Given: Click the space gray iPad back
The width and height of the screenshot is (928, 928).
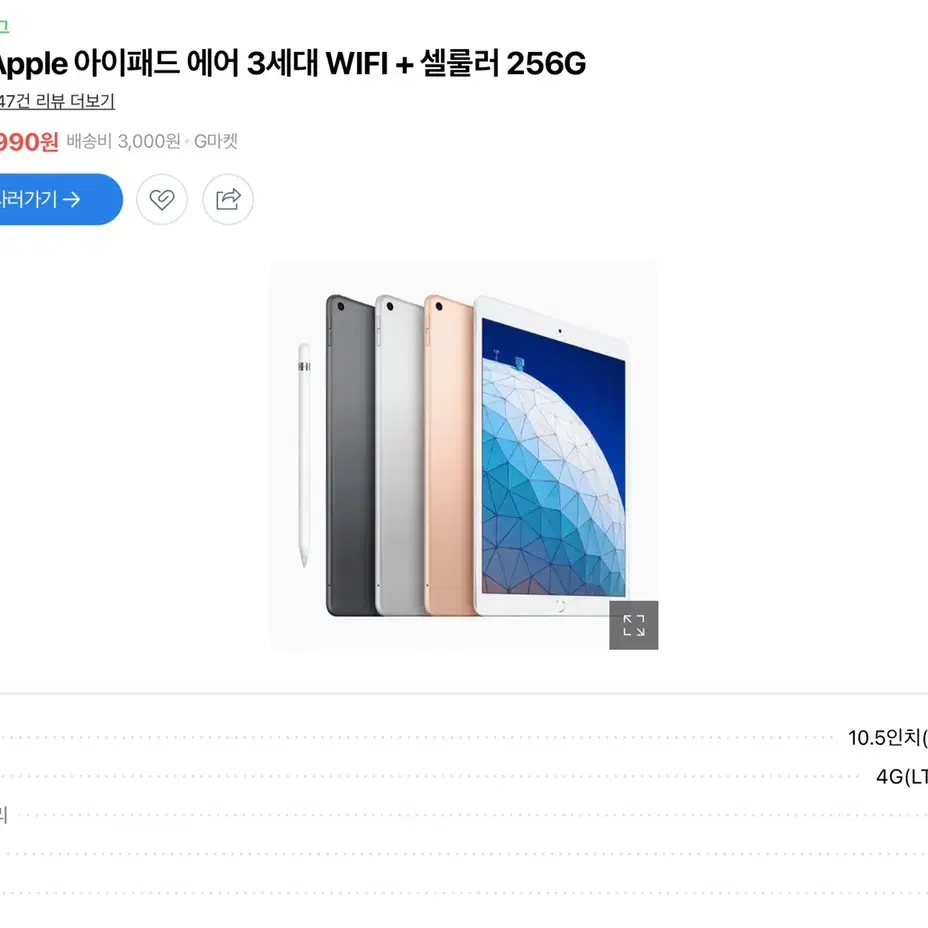Looking at the screenshot, I should click(x=350, y=455).
